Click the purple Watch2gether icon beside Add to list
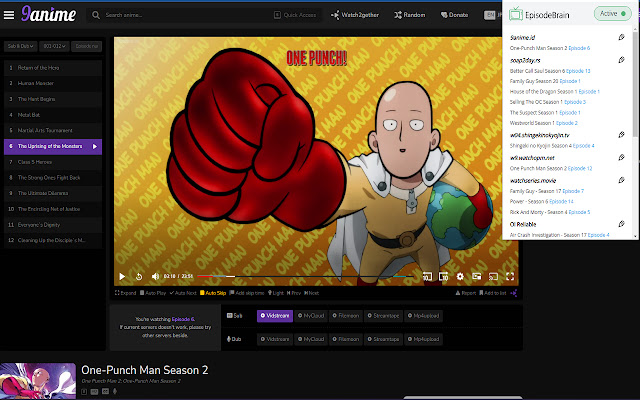The image size is (640, 400). [x=514, y=293]
